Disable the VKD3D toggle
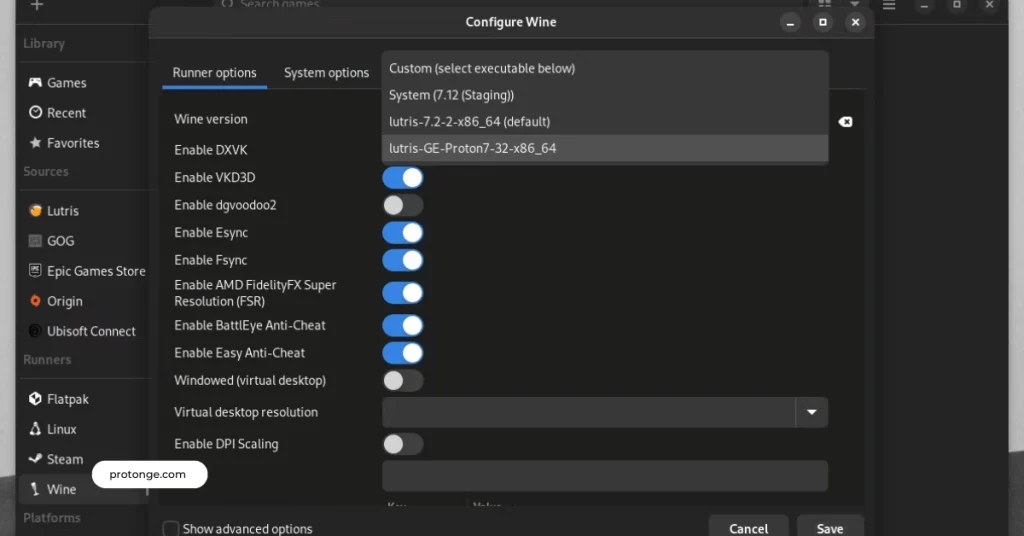1024x536 pixels. [x=403, y=178]
